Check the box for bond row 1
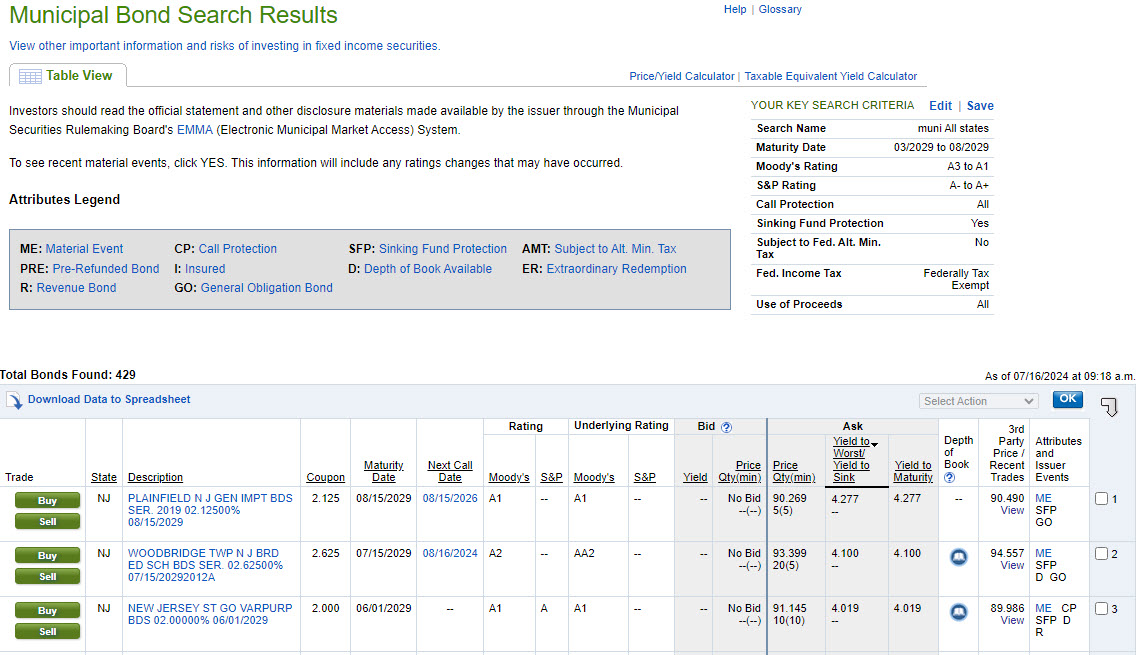1140x655 pixels. [x=1101, y=499]
